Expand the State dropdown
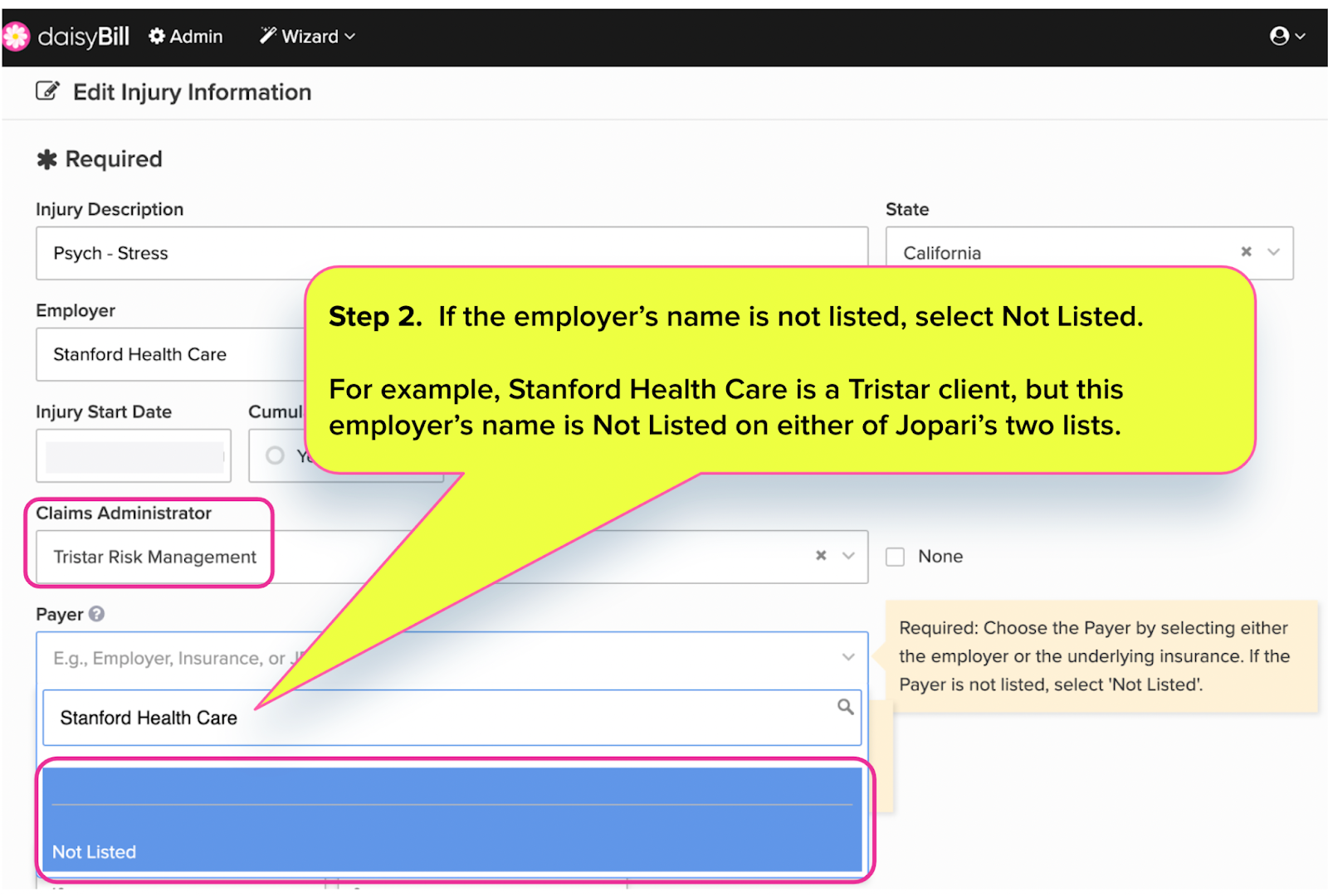1328x896 pixels. (1273, 252)
